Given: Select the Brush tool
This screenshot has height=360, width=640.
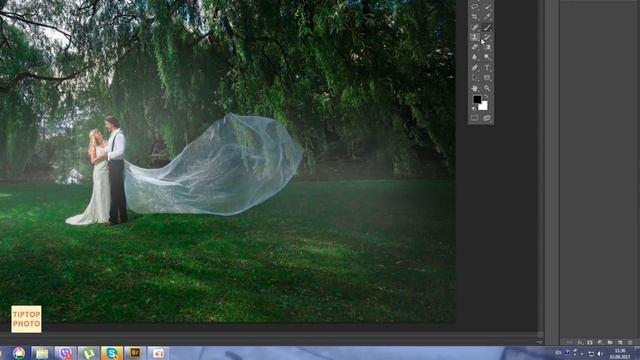Looking at the screenshot, I should [x=487, y=27].
